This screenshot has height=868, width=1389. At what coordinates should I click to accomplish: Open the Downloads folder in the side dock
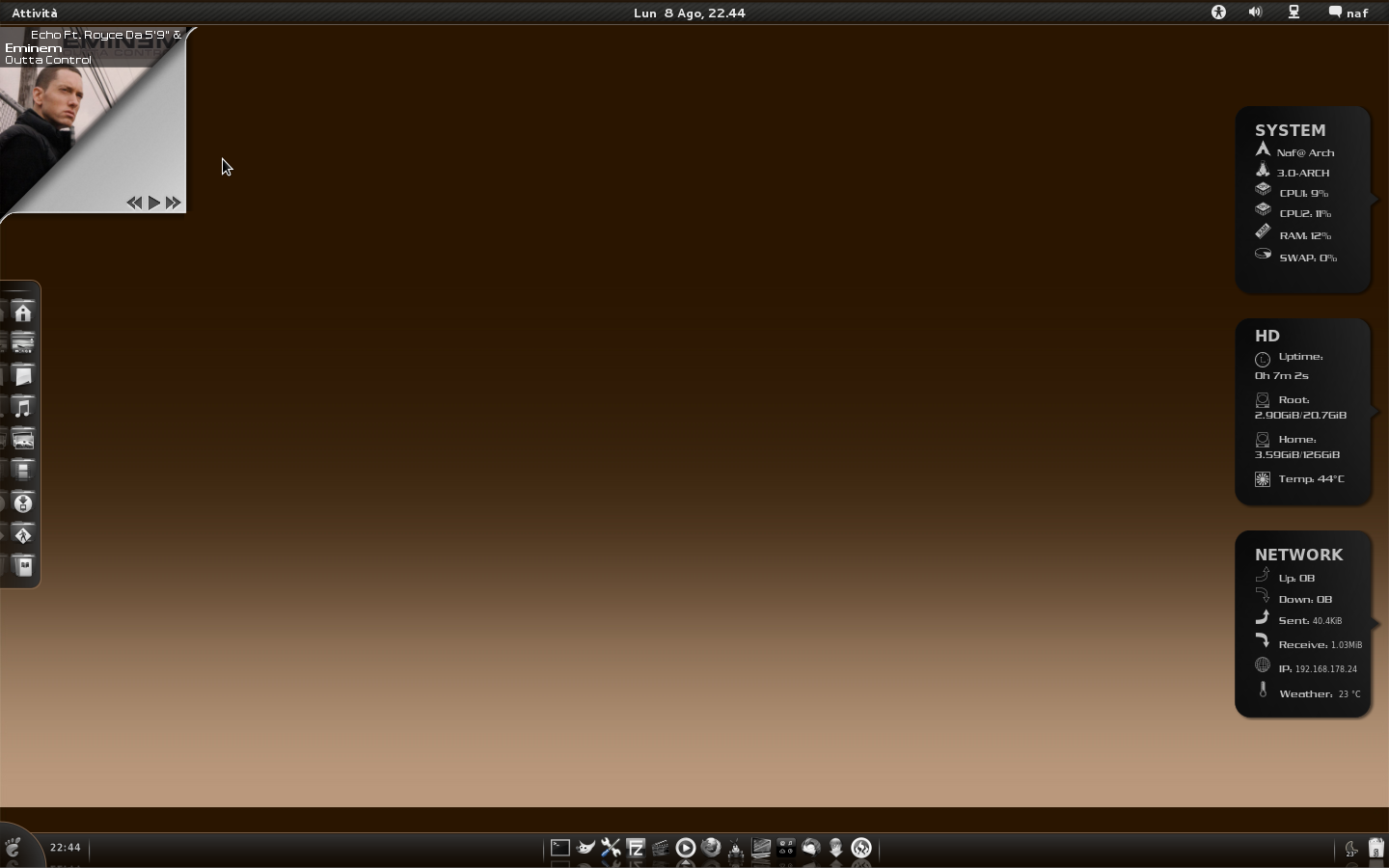point(23,503)
